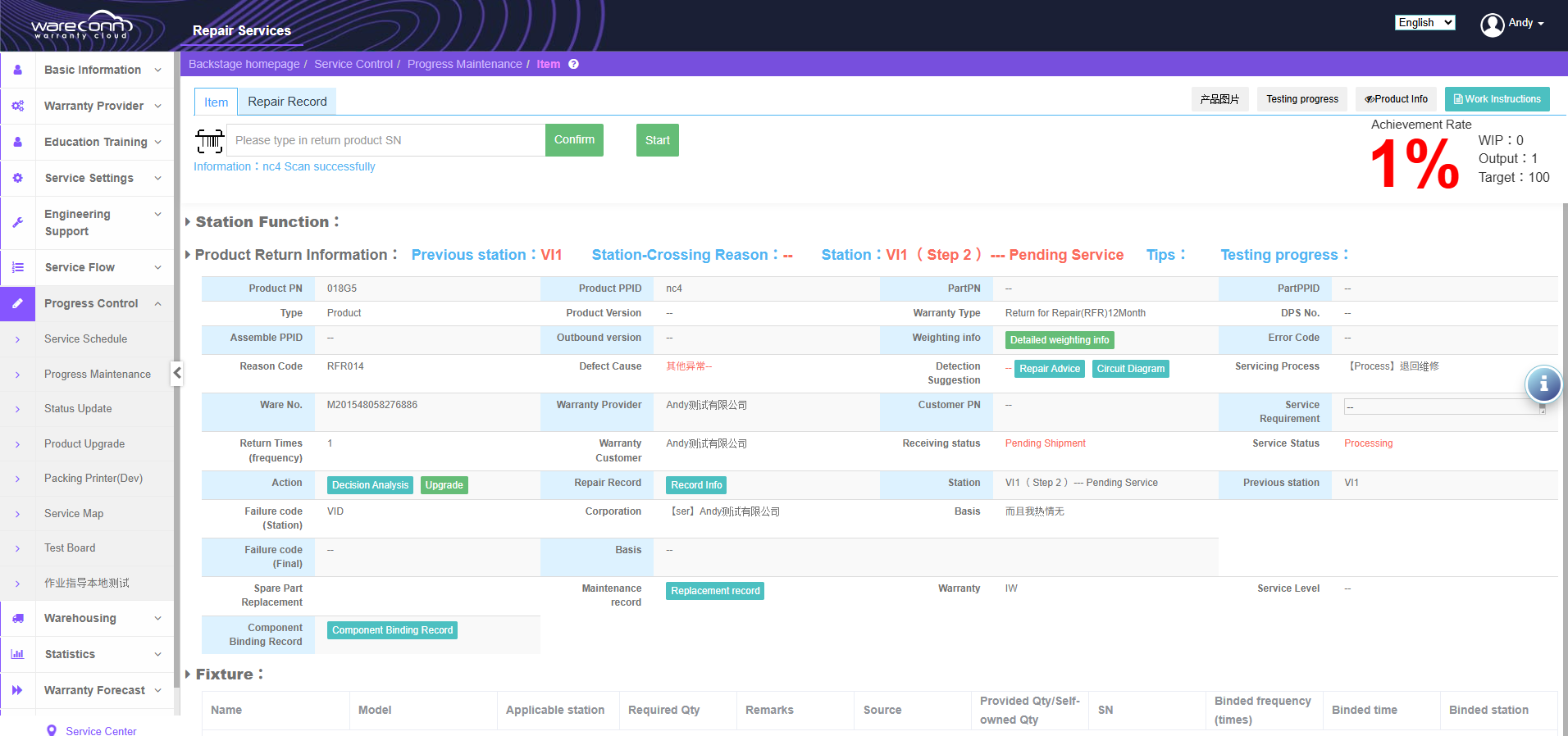Toggle the Fixture section triangle
This screenshot has width=1568, height=736.
click(188, 675)
